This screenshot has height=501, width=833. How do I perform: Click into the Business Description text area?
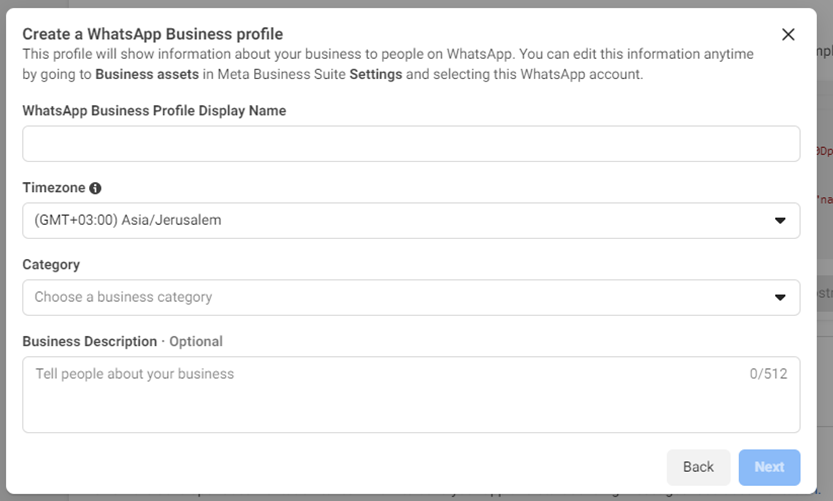tap(411, 394)
